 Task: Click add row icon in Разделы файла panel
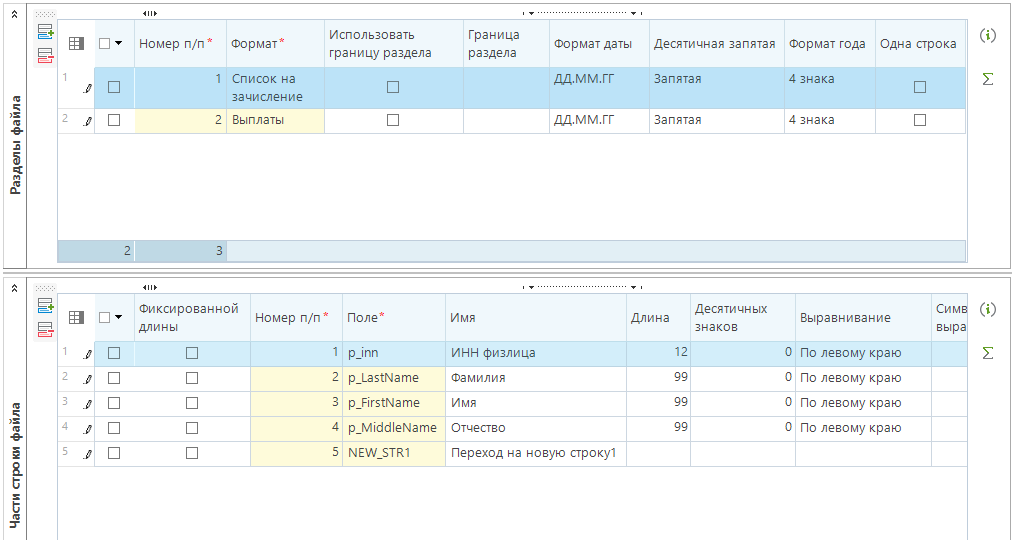[45, 33]
